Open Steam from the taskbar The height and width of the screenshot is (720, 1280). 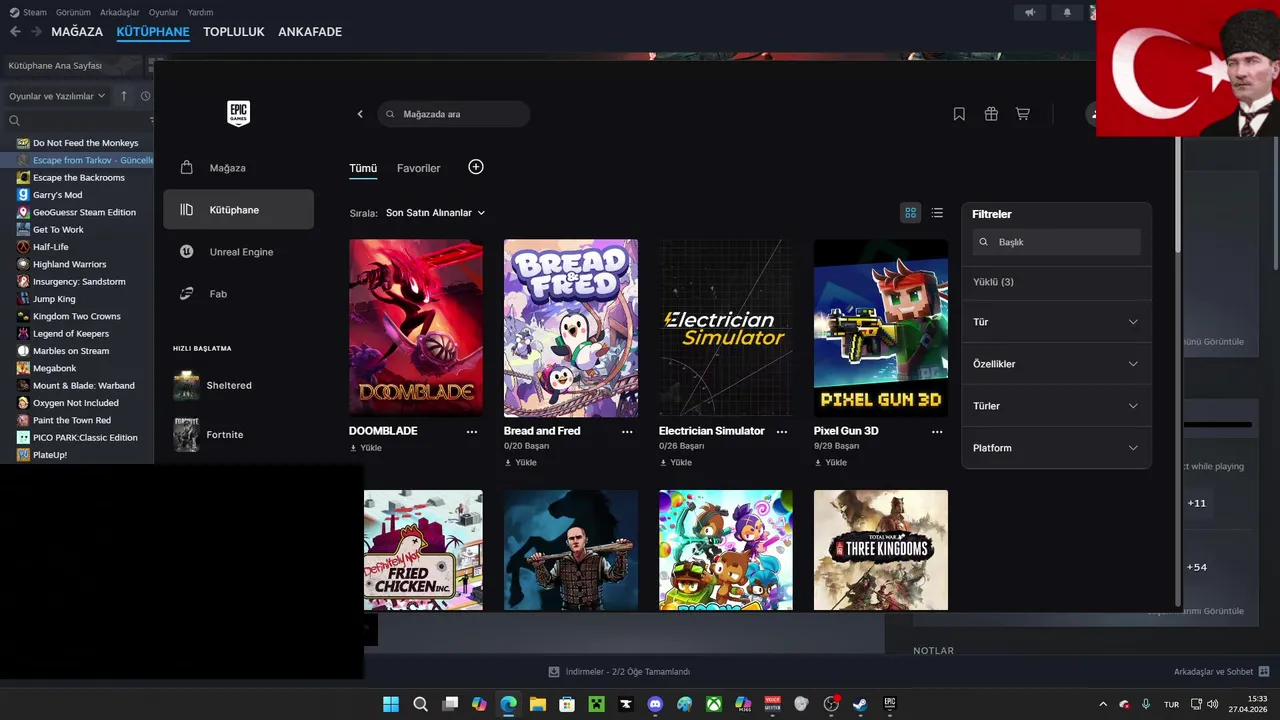click(x=860, y=704)
